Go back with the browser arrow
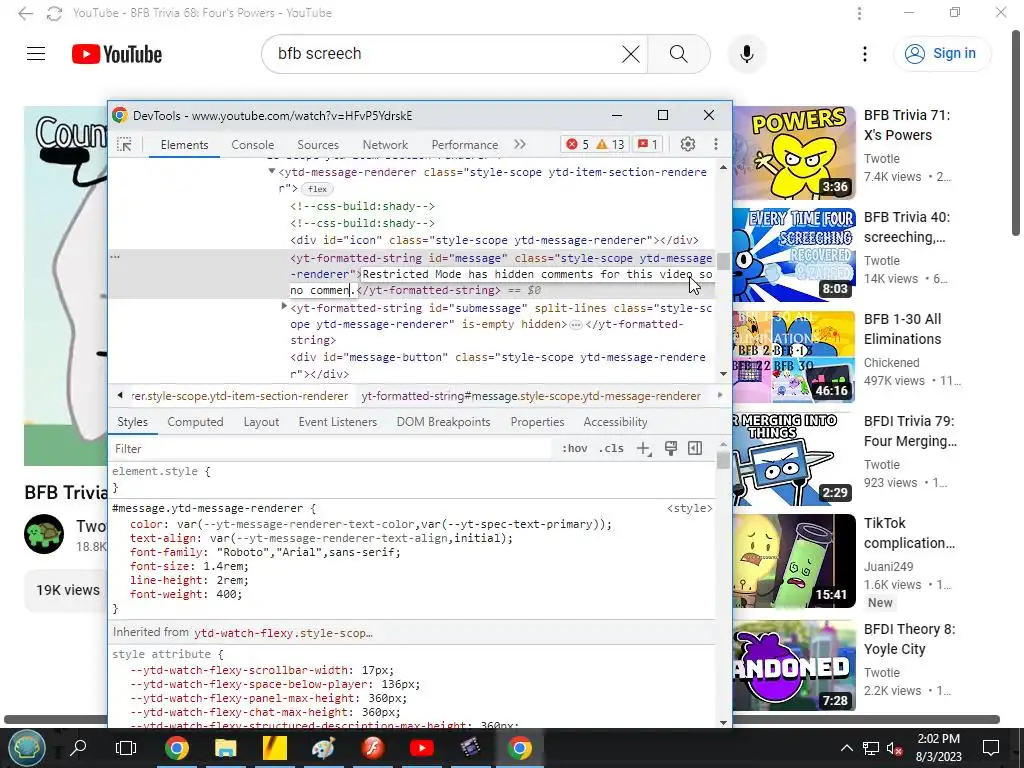Screen dimensions: 1024x768 (x=25, y=13)
